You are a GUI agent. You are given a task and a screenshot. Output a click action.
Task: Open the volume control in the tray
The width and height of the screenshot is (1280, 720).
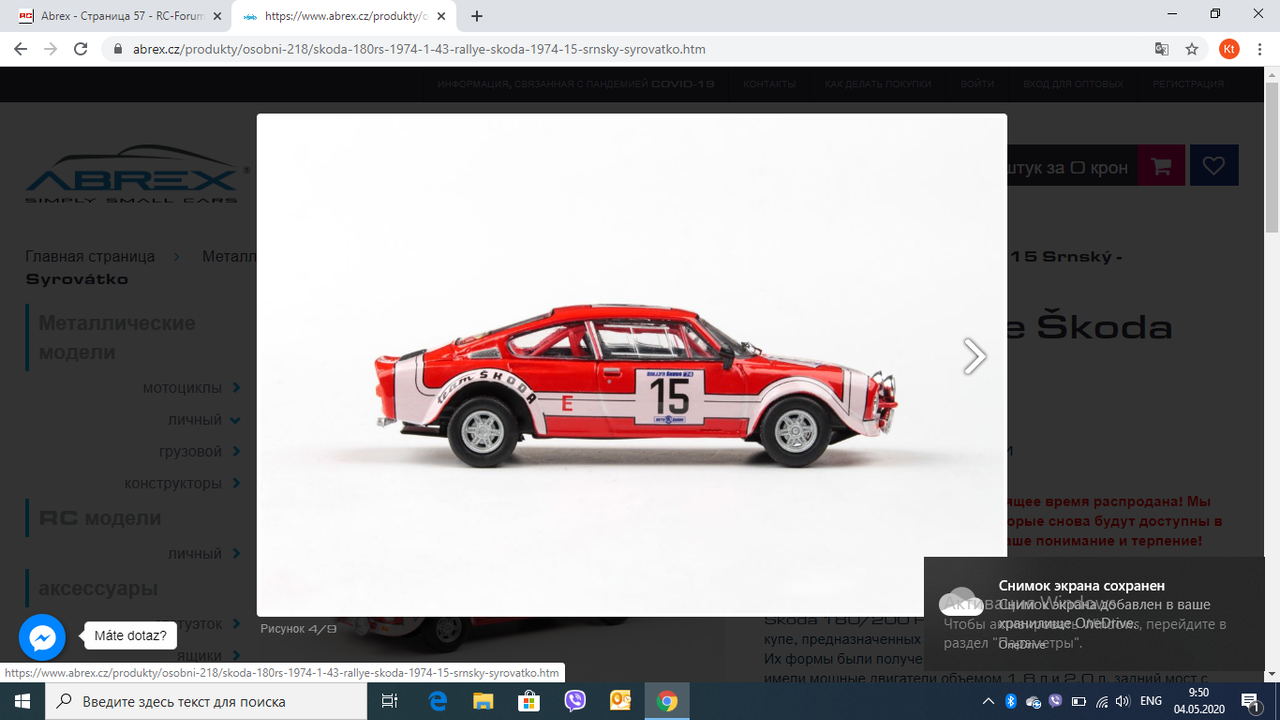1123,701
